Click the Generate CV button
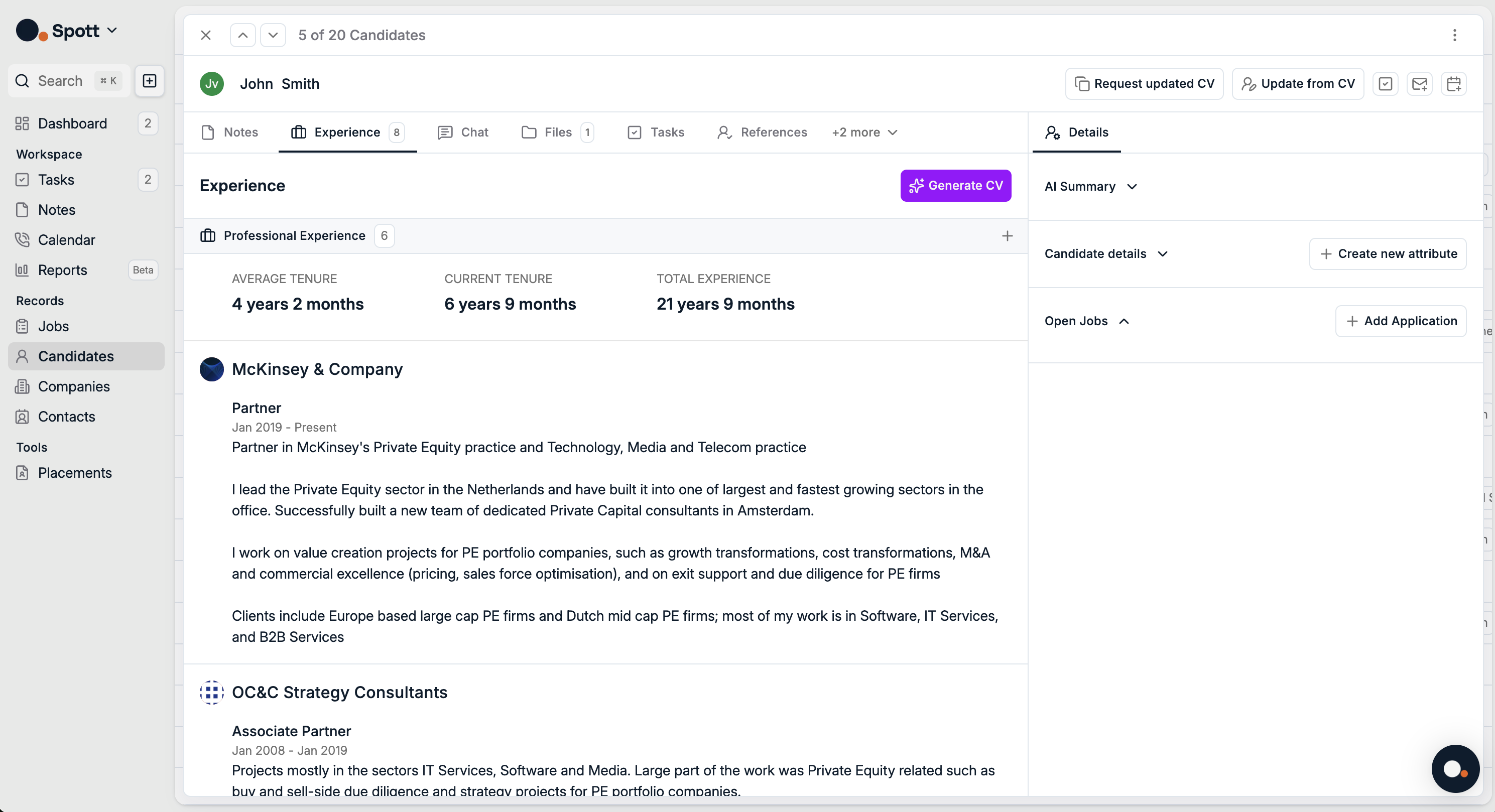The image size is (1495, 812). [x=955, y=186]
